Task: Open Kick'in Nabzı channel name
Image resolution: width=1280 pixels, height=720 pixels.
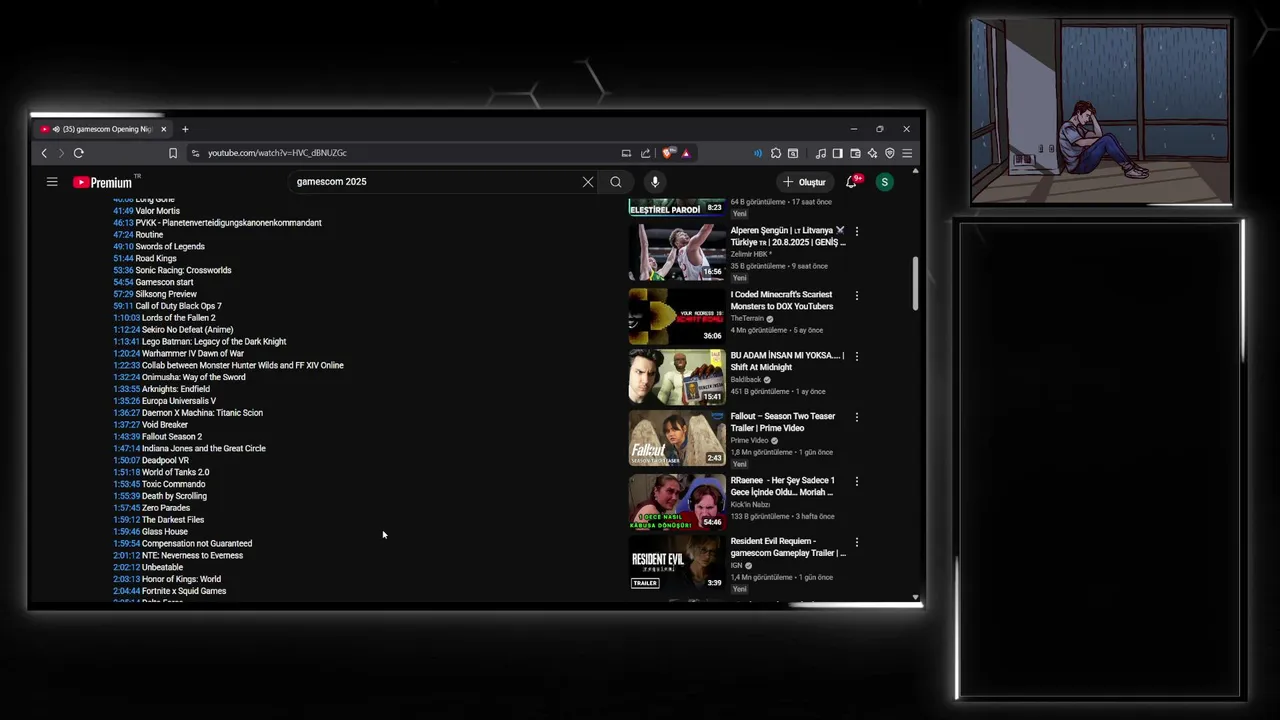Action: pos(750,505)
